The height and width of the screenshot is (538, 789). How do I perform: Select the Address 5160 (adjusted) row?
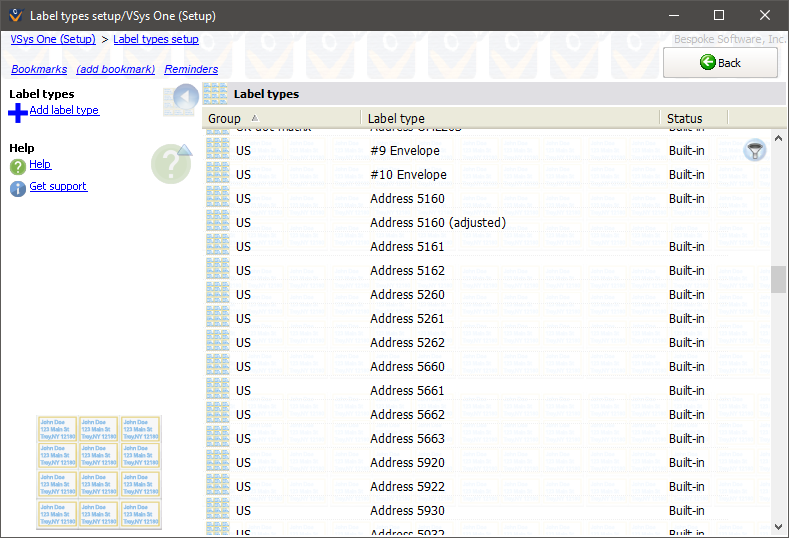coord(437,223)
